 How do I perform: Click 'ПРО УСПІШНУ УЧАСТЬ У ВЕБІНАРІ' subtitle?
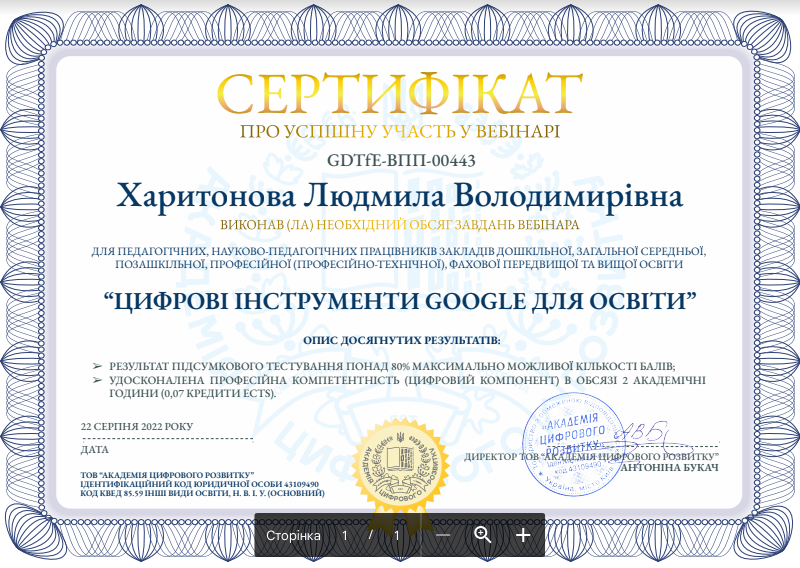coord(400,132)
